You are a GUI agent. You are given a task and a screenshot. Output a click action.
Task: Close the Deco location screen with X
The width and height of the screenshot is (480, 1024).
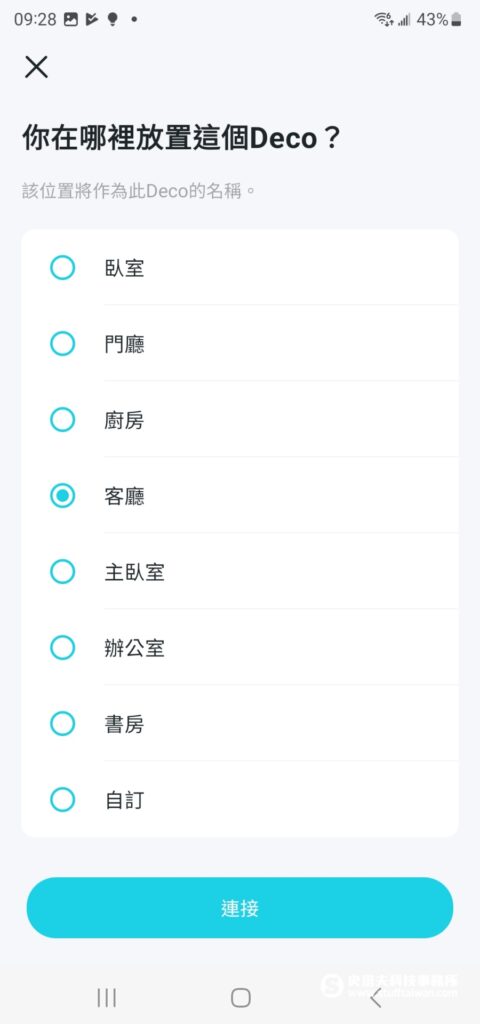(x=36, y=67)
